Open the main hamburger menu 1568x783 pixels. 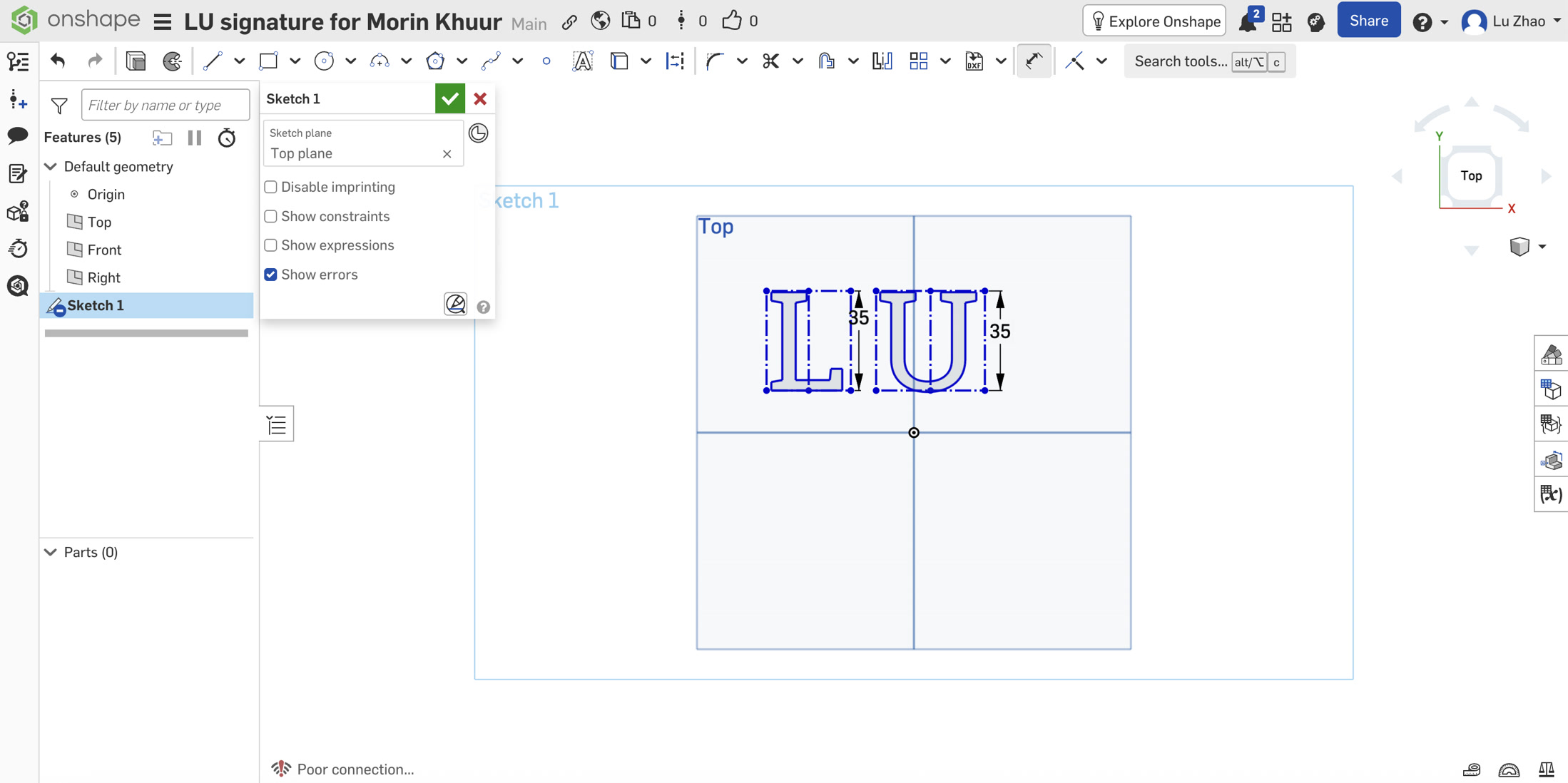pyautogui.click(x=163, y=22)
